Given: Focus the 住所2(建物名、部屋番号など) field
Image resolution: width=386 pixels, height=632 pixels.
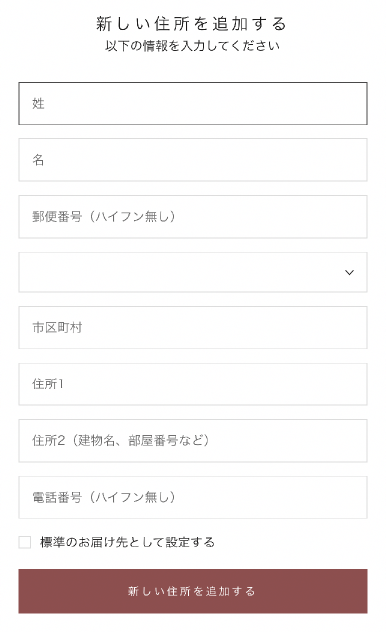Looking at the screenshot, I should [193, 441].
